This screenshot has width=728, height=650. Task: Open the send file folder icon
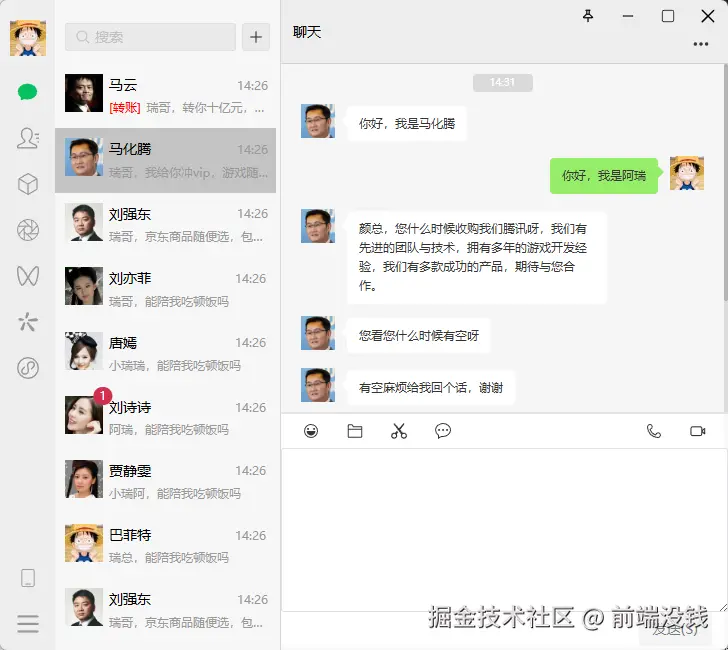click(355, 431)
